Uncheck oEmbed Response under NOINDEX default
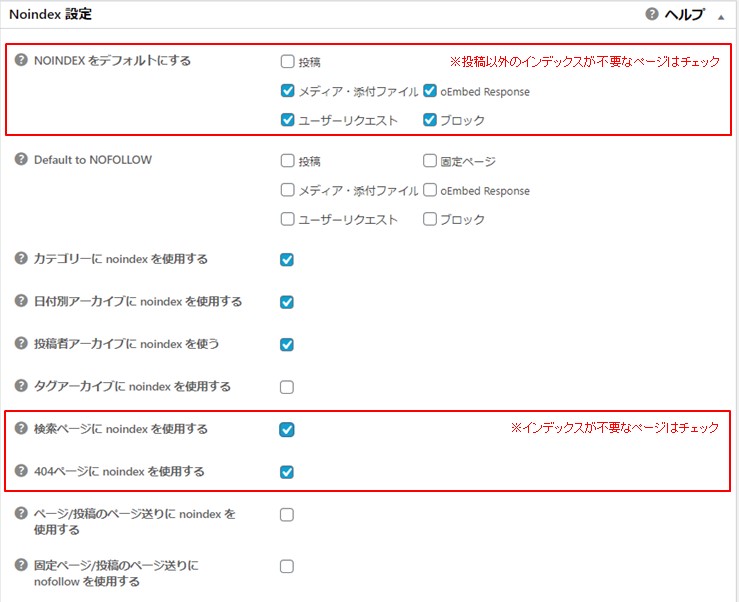This screenshot has height=602, width=739. click(x=430, y=92)
